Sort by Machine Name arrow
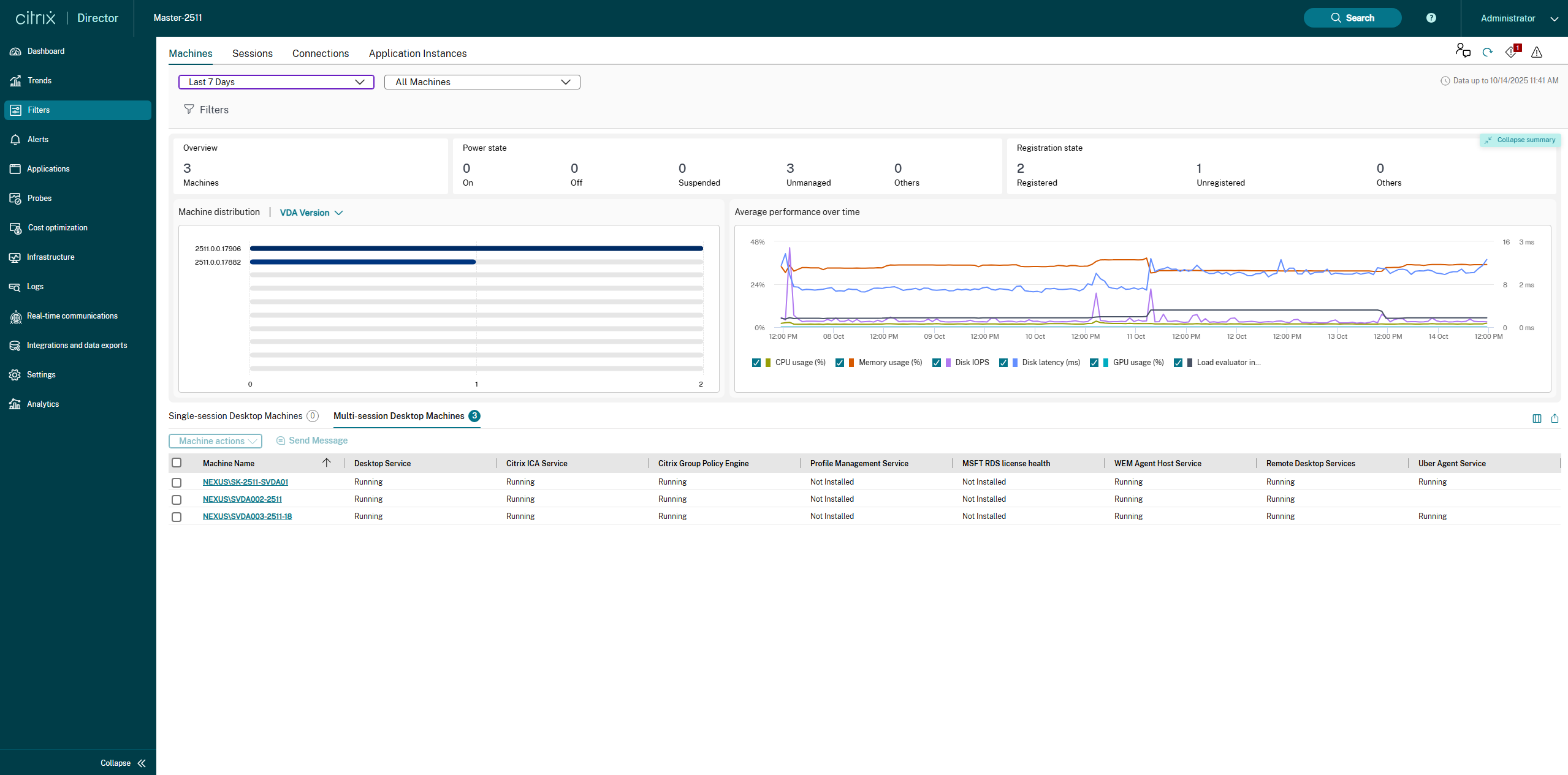This screenshot has height=775, width=1568. point(327,463)
